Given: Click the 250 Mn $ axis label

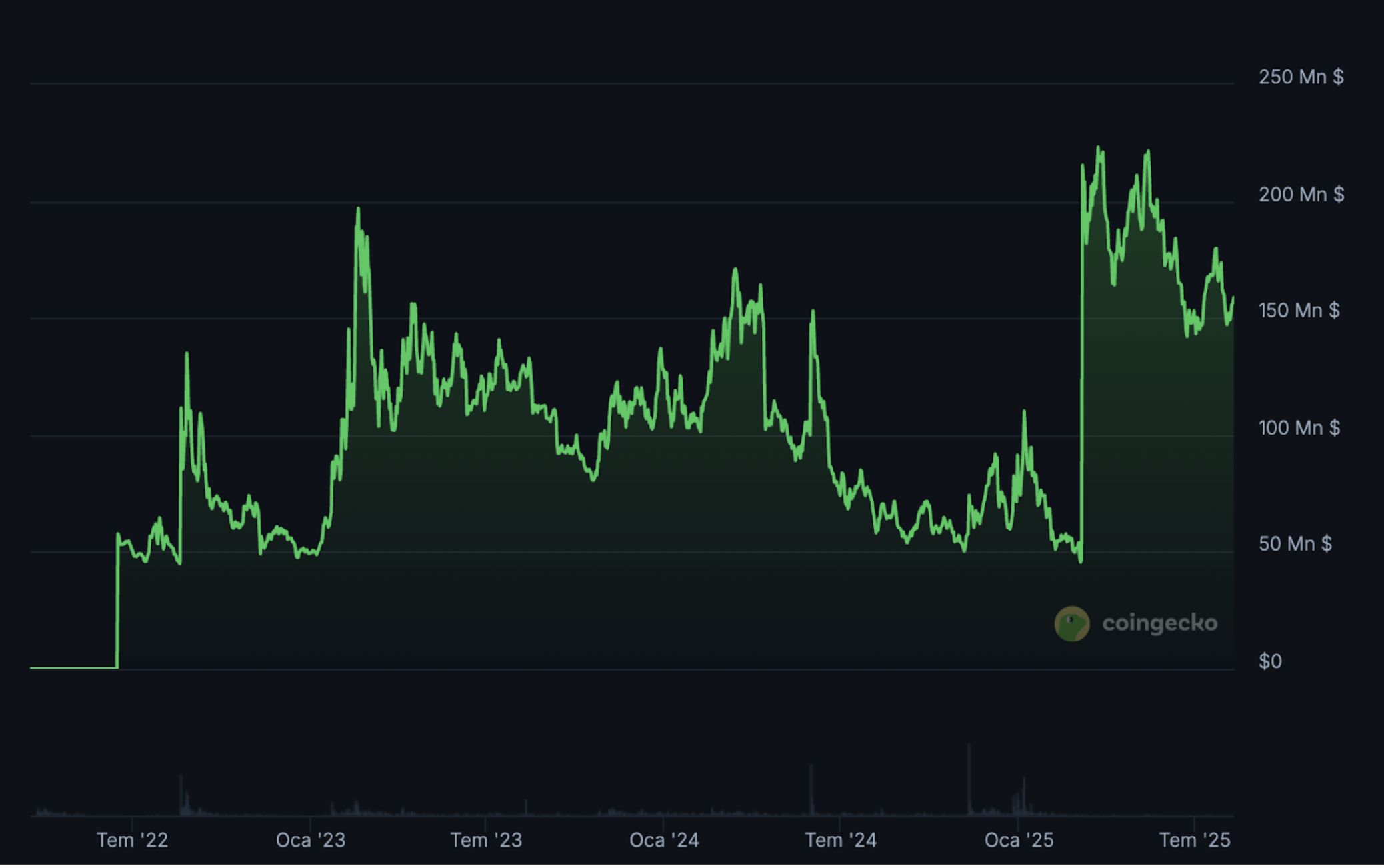Looking at the screenshot, I should 1300,77.
